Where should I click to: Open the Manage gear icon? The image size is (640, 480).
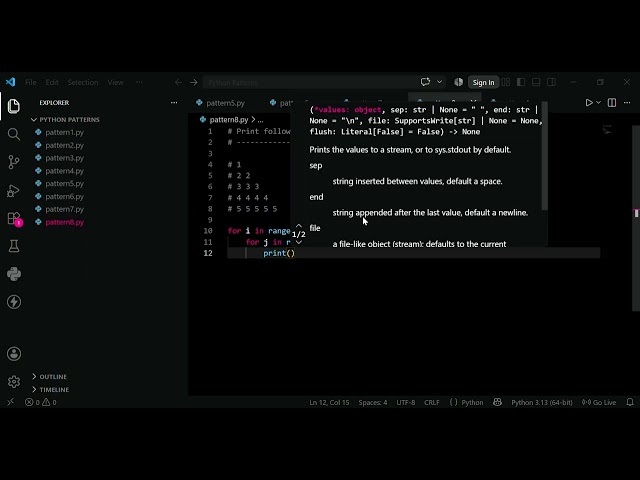click(13, 382)
